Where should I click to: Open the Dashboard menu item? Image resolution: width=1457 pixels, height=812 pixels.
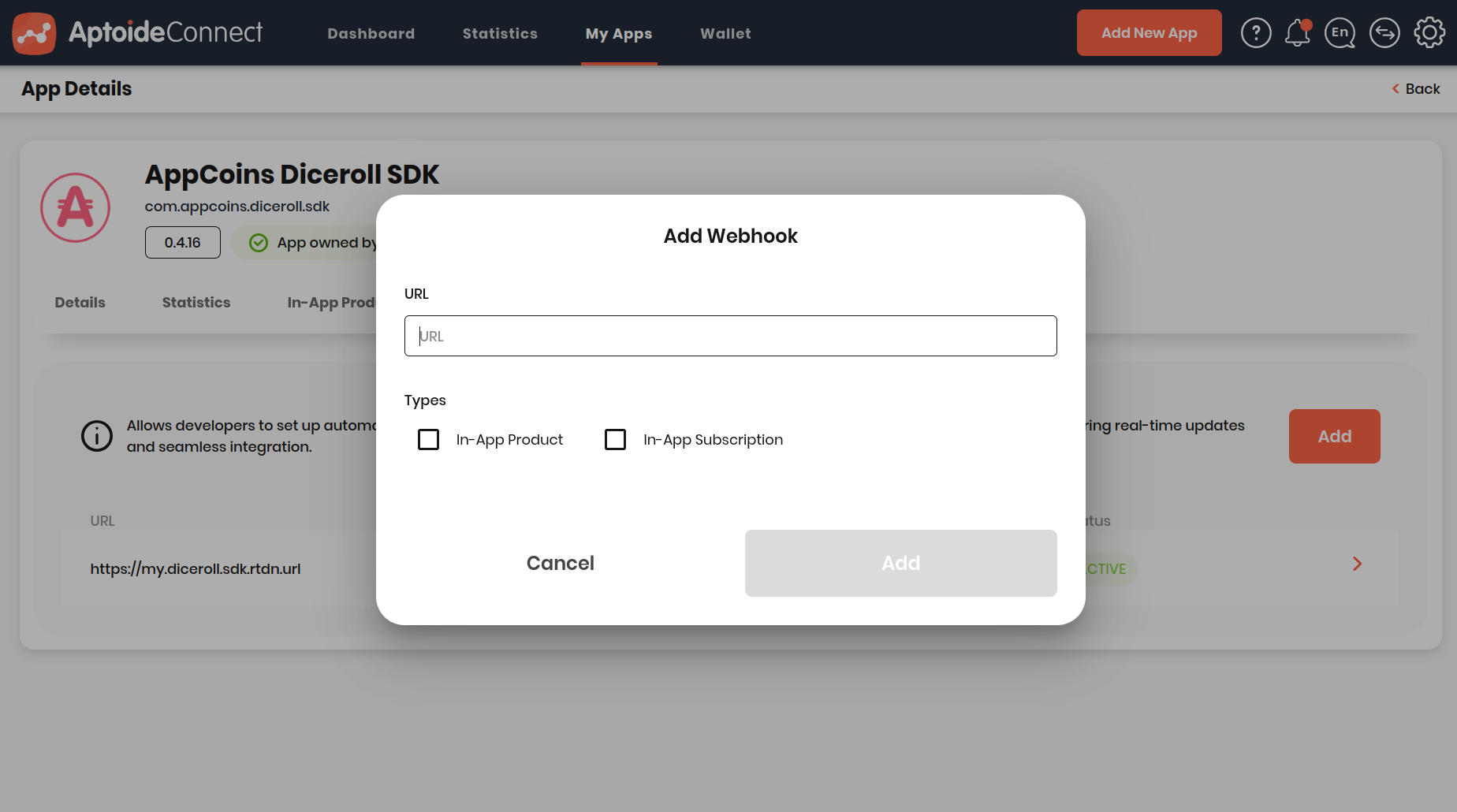tap(371, 33)
